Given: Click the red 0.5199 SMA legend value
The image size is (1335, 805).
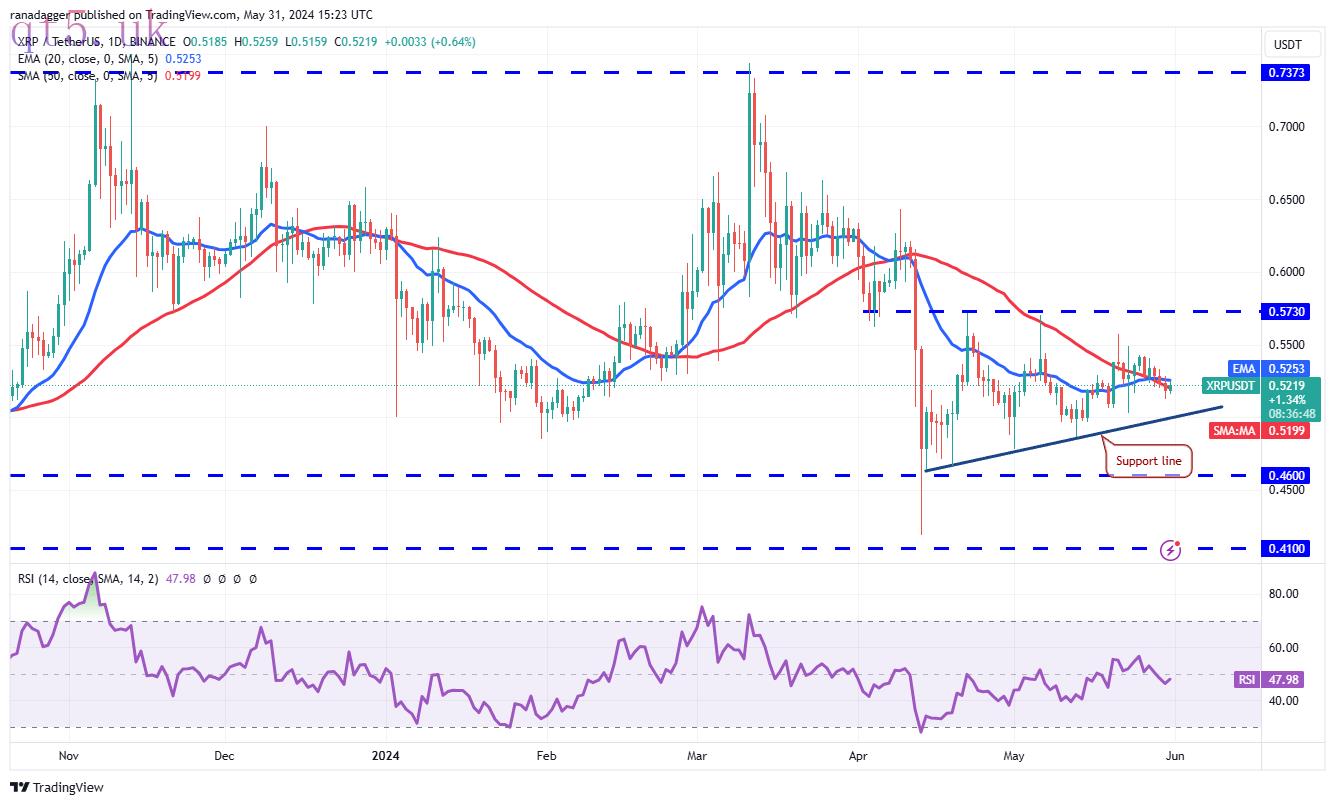Looking at the screenshot, I should coord(183,76).
